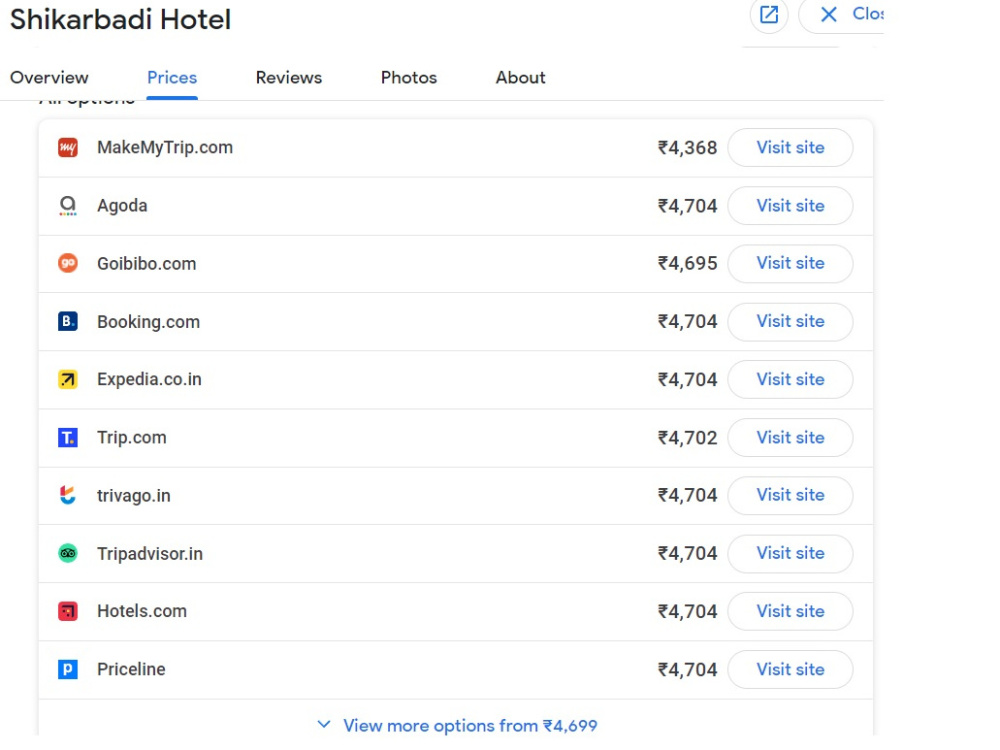The height and width of the screenshot is (750, 1000).
Task: Switch to the Overview tab
Action: [49, 78]
